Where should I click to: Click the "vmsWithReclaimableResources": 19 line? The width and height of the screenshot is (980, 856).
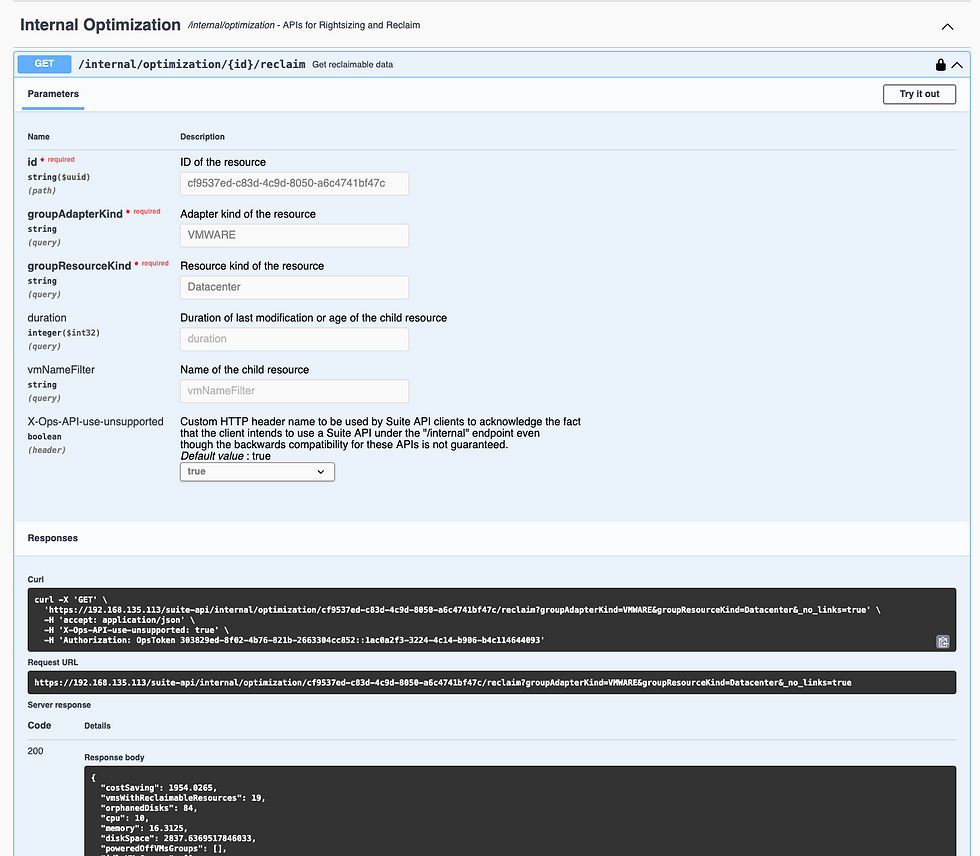pos(182,798)
